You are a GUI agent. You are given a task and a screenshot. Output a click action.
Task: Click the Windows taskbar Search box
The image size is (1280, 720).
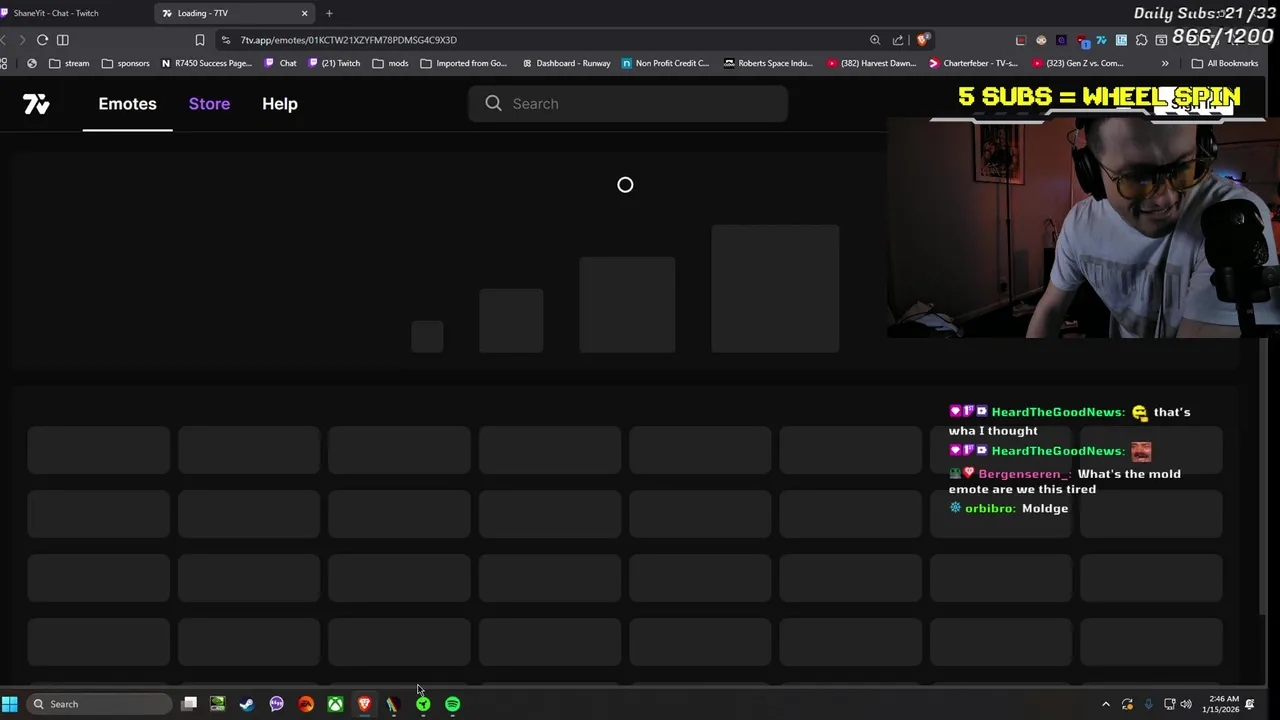tap(100, 704)
